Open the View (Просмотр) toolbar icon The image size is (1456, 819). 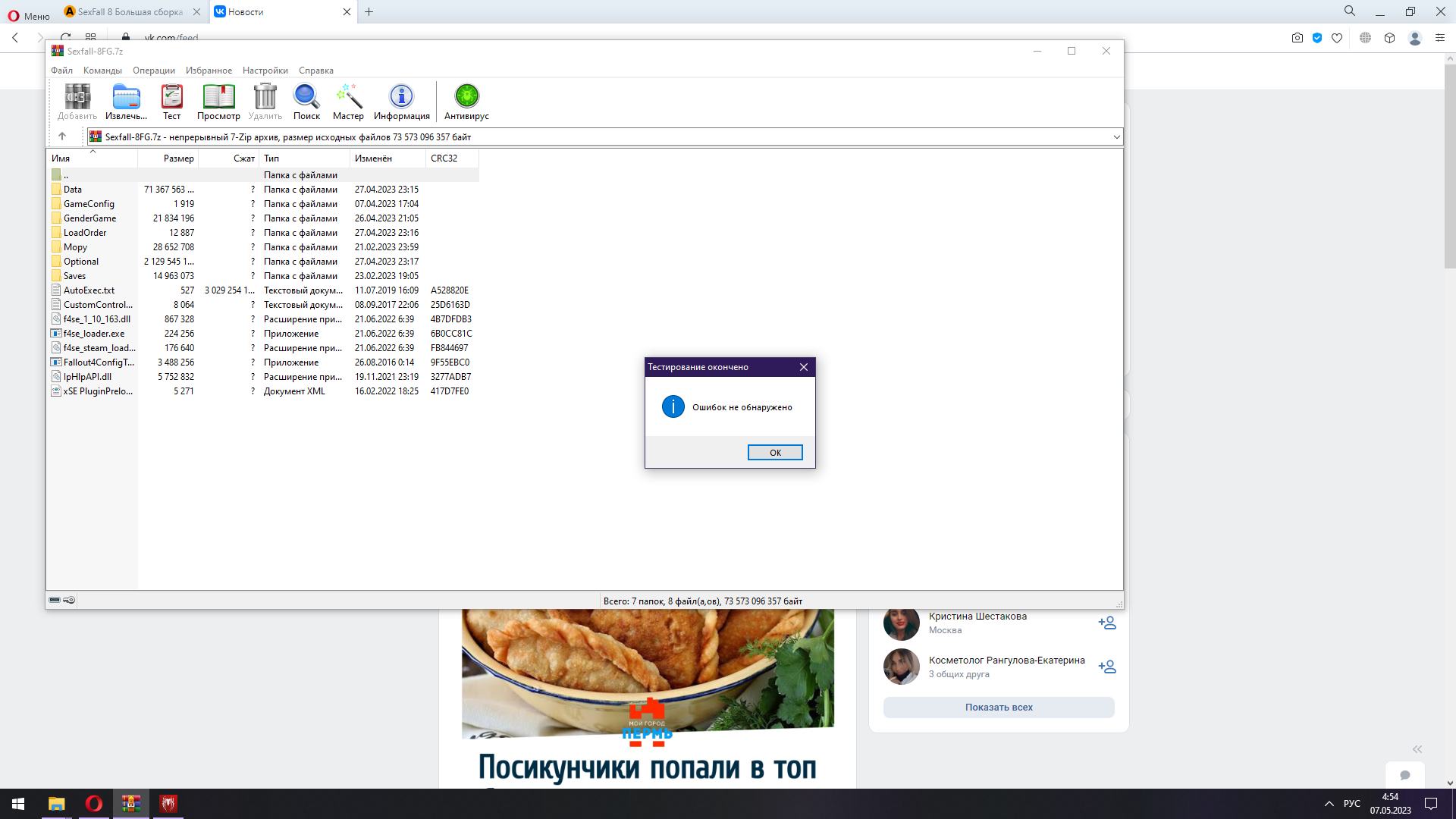tap(218, 102)
